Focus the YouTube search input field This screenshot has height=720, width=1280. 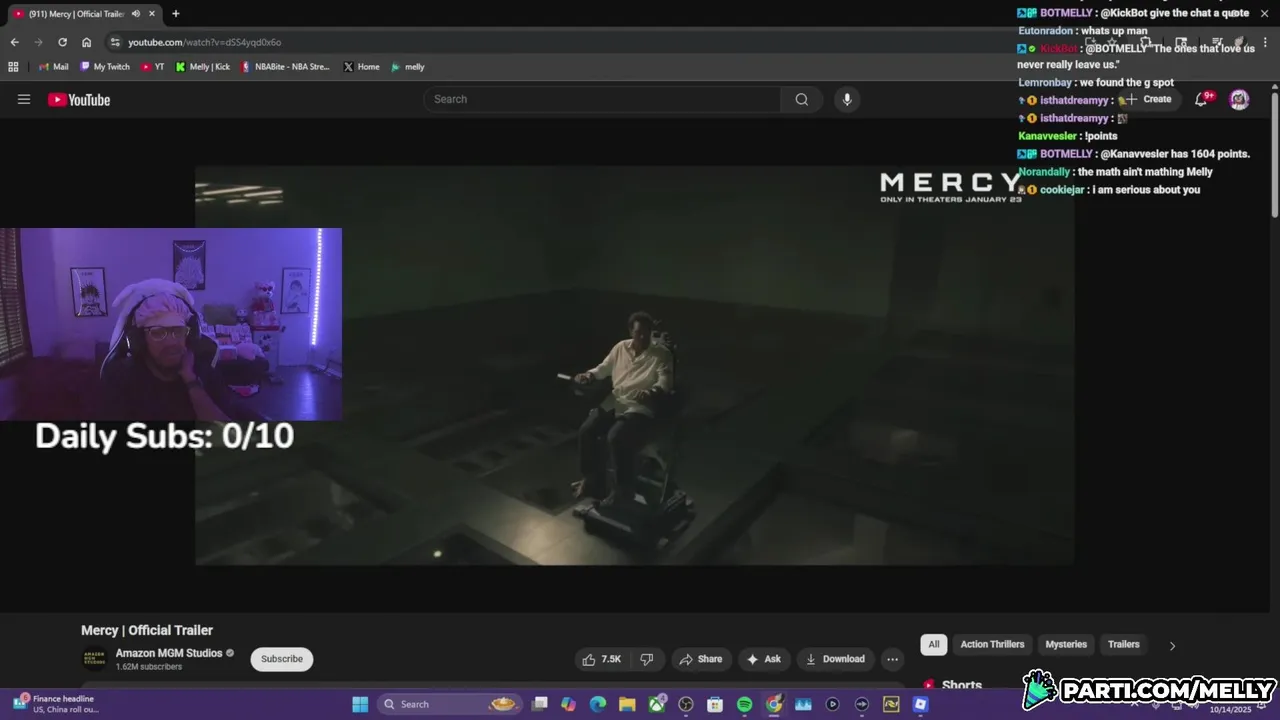click(x=602, y=99)
